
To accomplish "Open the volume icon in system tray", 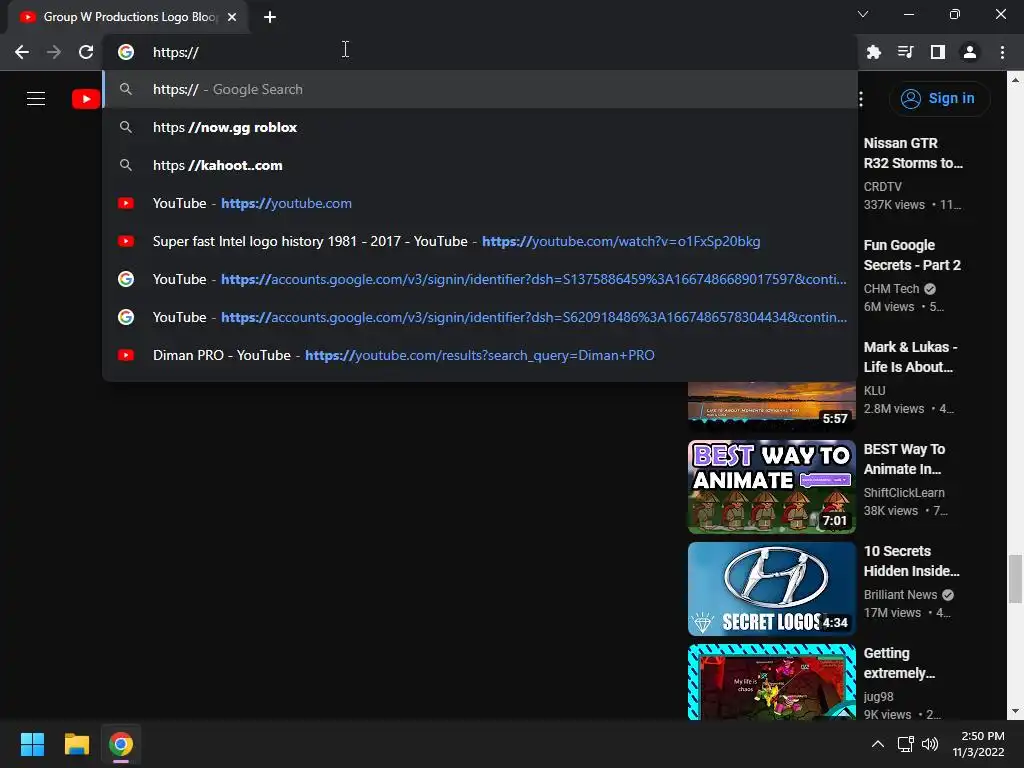I will click(930, 744).
